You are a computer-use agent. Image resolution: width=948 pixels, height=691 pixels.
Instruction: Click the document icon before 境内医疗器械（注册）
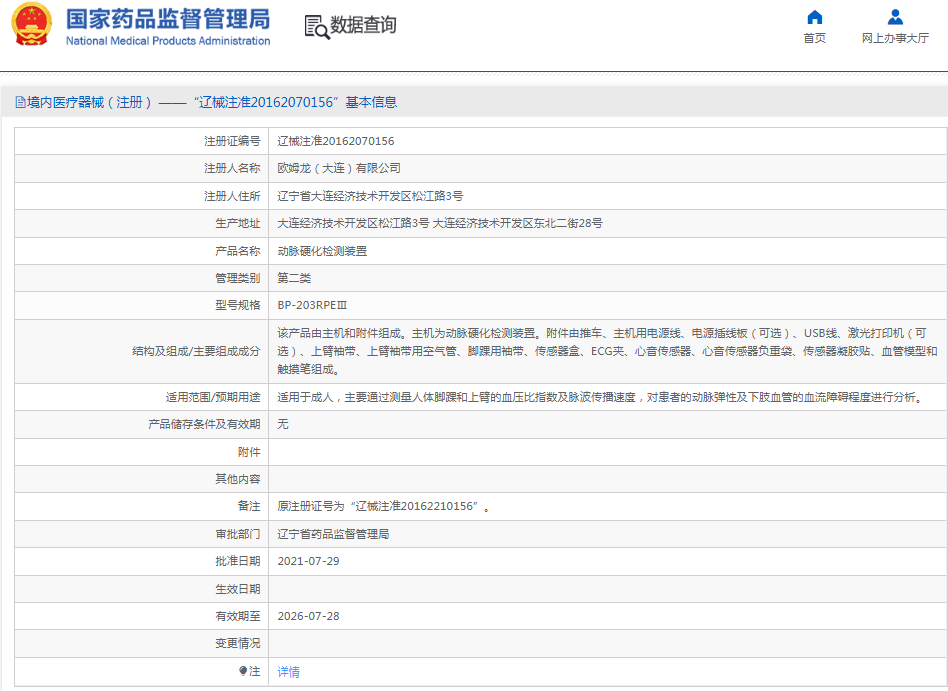pyautogui.click(x=22, y=102)
